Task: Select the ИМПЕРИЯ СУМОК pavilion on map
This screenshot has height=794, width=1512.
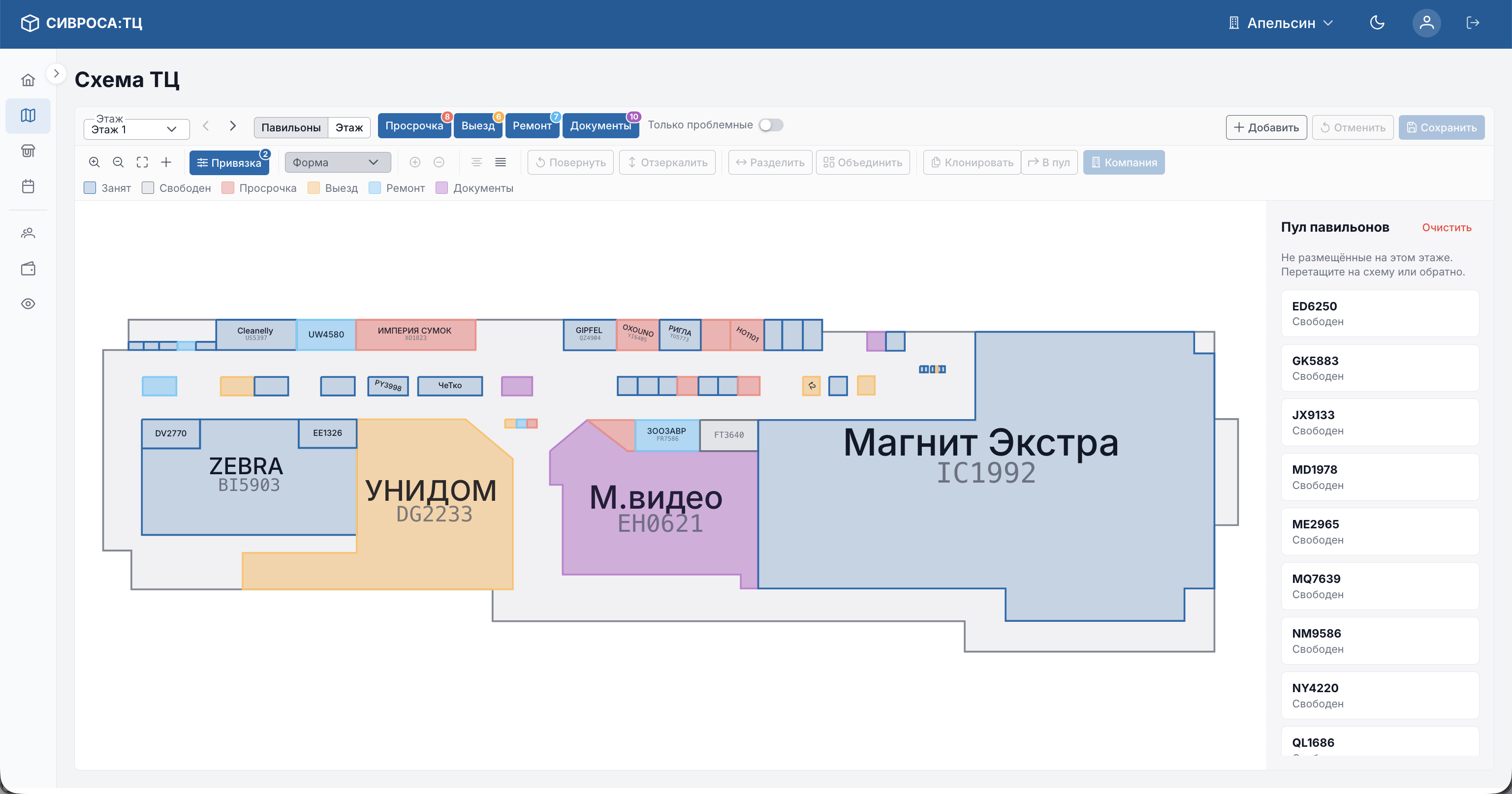Action: 415,335
